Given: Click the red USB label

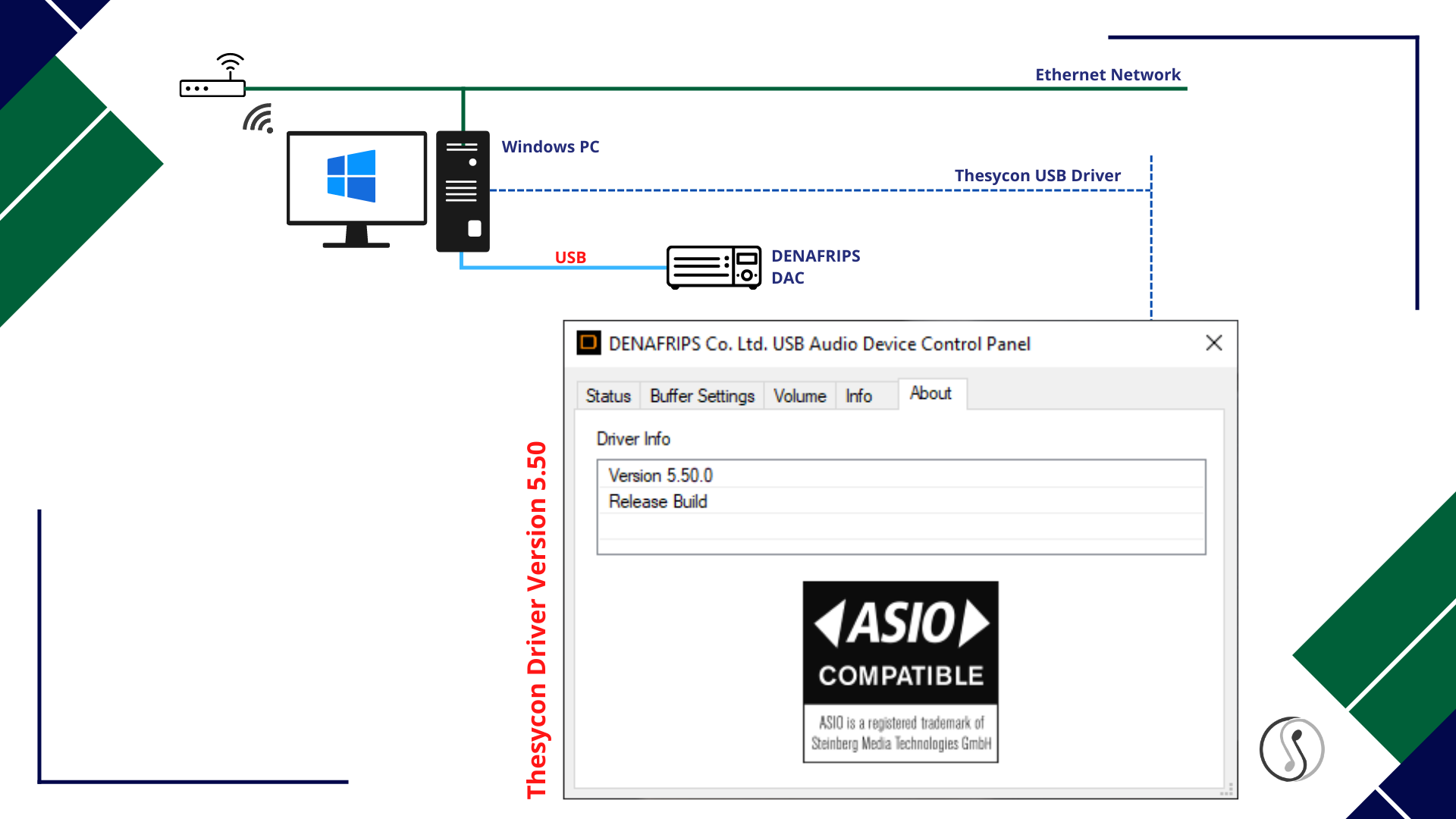Looking at the screenshot, I should tap(570, 257).
